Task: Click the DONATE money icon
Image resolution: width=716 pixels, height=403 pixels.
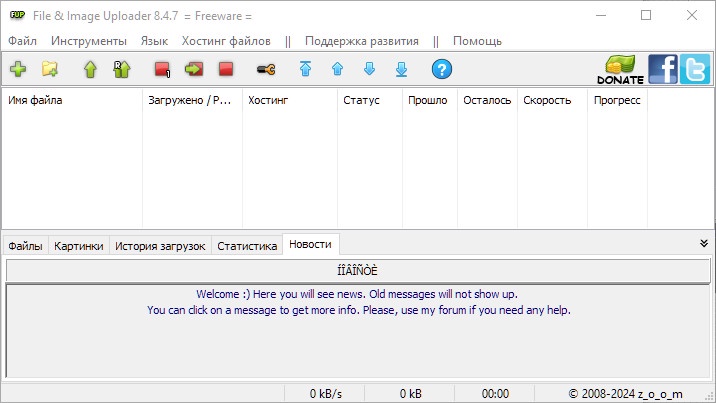Action: click(621, 69)
